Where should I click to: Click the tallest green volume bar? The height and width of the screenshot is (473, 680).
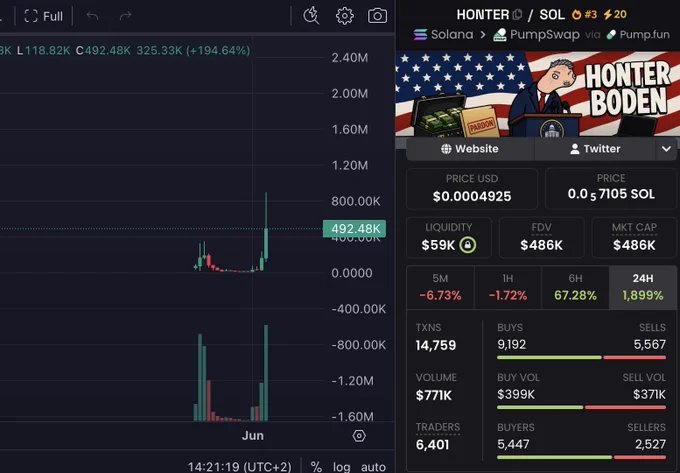tap(266, 373)
